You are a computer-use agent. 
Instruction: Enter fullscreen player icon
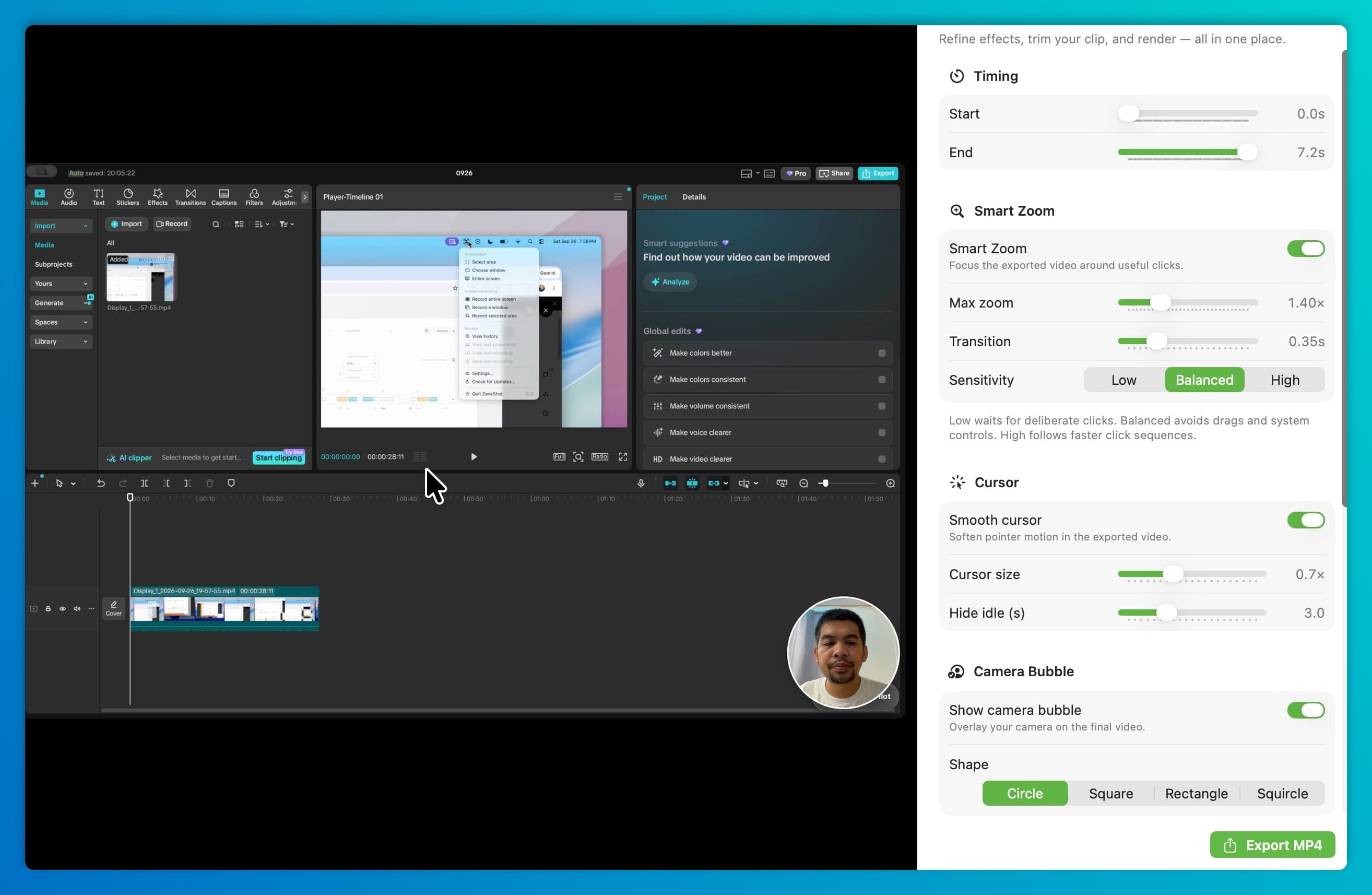pos(623,457)
